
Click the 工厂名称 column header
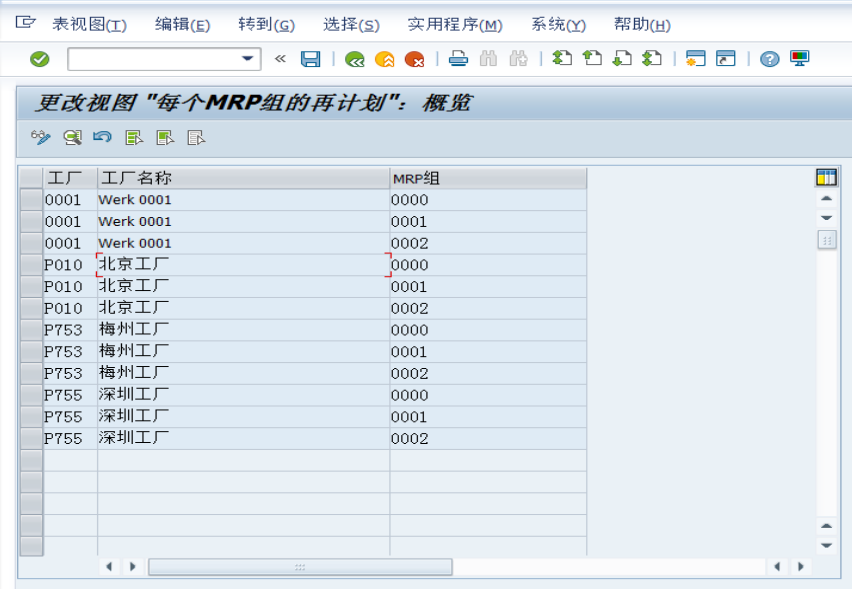coord(243,178)
